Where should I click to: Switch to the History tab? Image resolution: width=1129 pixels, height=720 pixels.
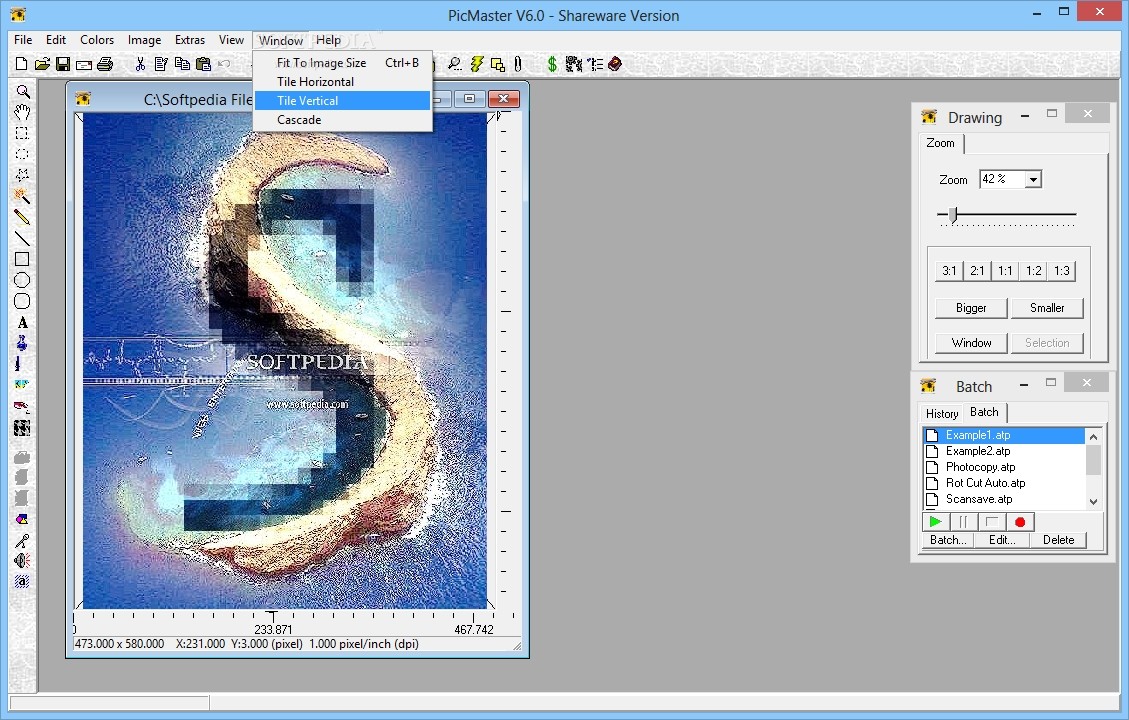tap(942, 413)
